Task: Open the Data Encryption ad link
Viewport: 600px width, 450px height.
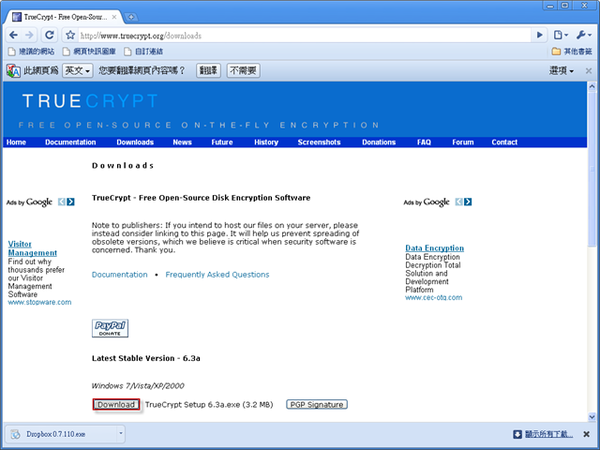Action: pyautogui.click(x=435, y=248)
